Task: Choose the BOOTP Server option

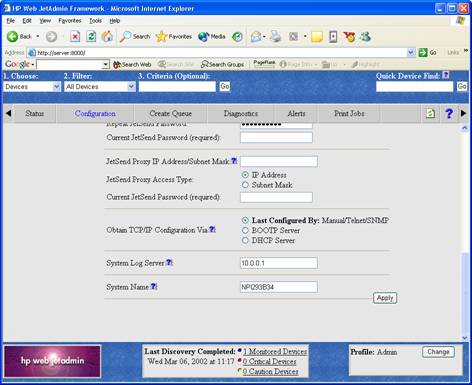Action: pos(245,230)
